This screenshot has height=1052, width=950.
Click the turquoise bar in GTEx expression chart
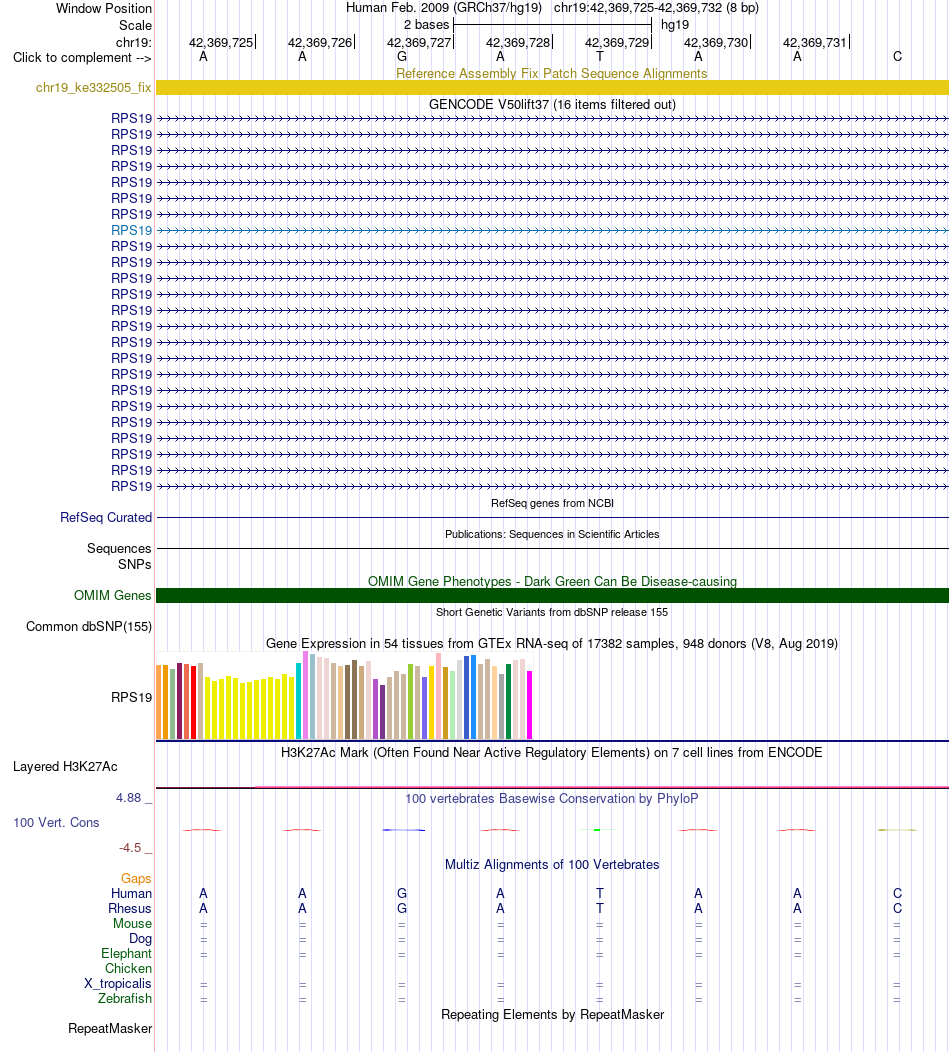click(x=299, y=701)
